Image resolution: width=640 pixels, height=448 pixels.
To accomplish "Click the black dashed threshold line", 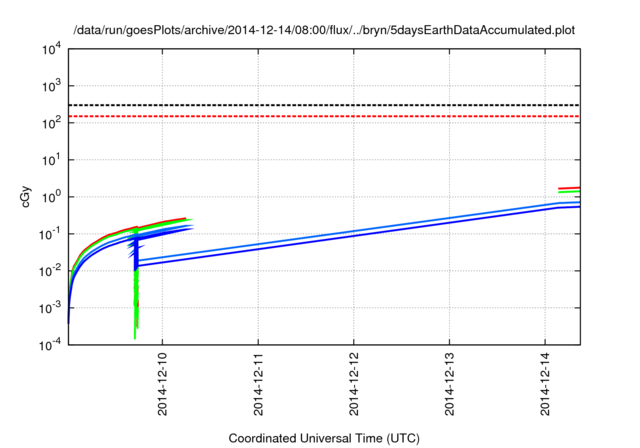I will coord(324,105).
